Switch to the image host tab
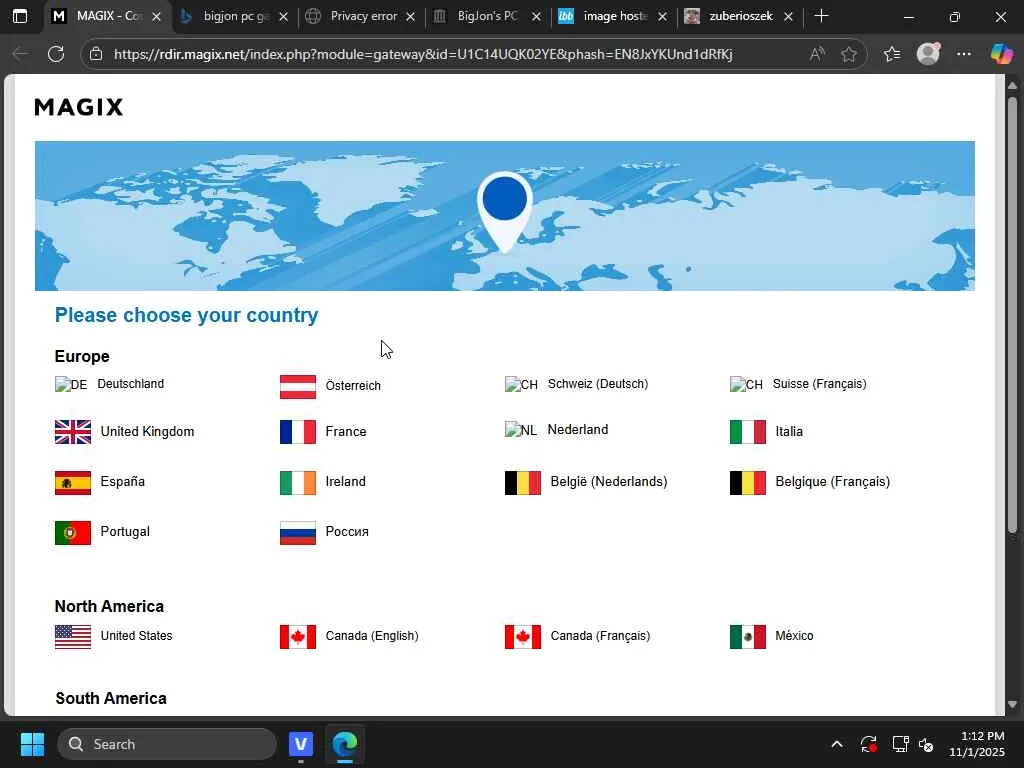The height and width of the screenshot is (768, 1024). coord(614,16)
